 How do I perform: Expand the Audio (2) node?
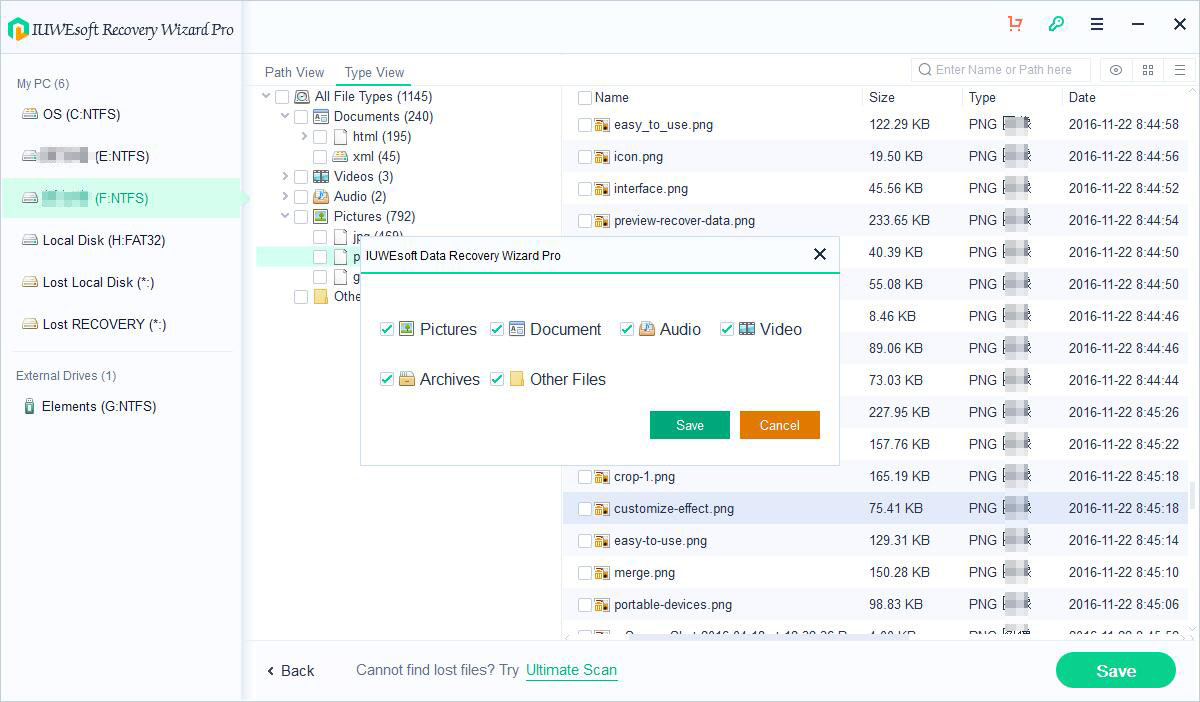(x=285, y=197)
